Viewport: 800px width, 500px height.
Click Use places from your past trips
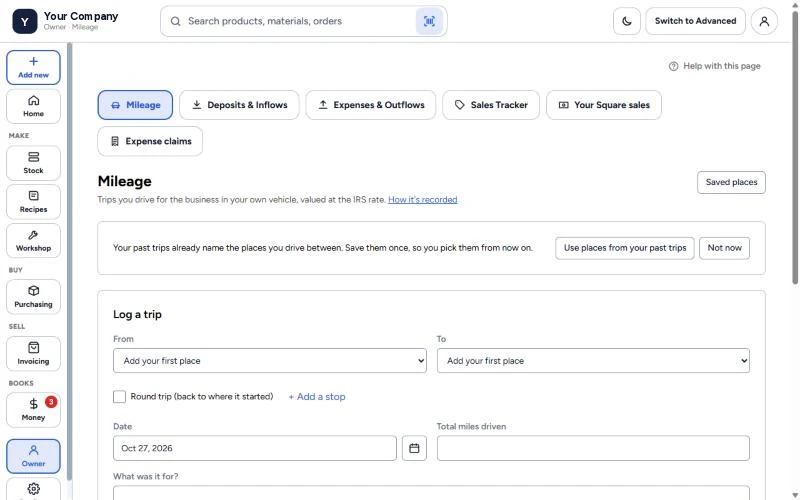pyautogui.click(x=624, y=248)
